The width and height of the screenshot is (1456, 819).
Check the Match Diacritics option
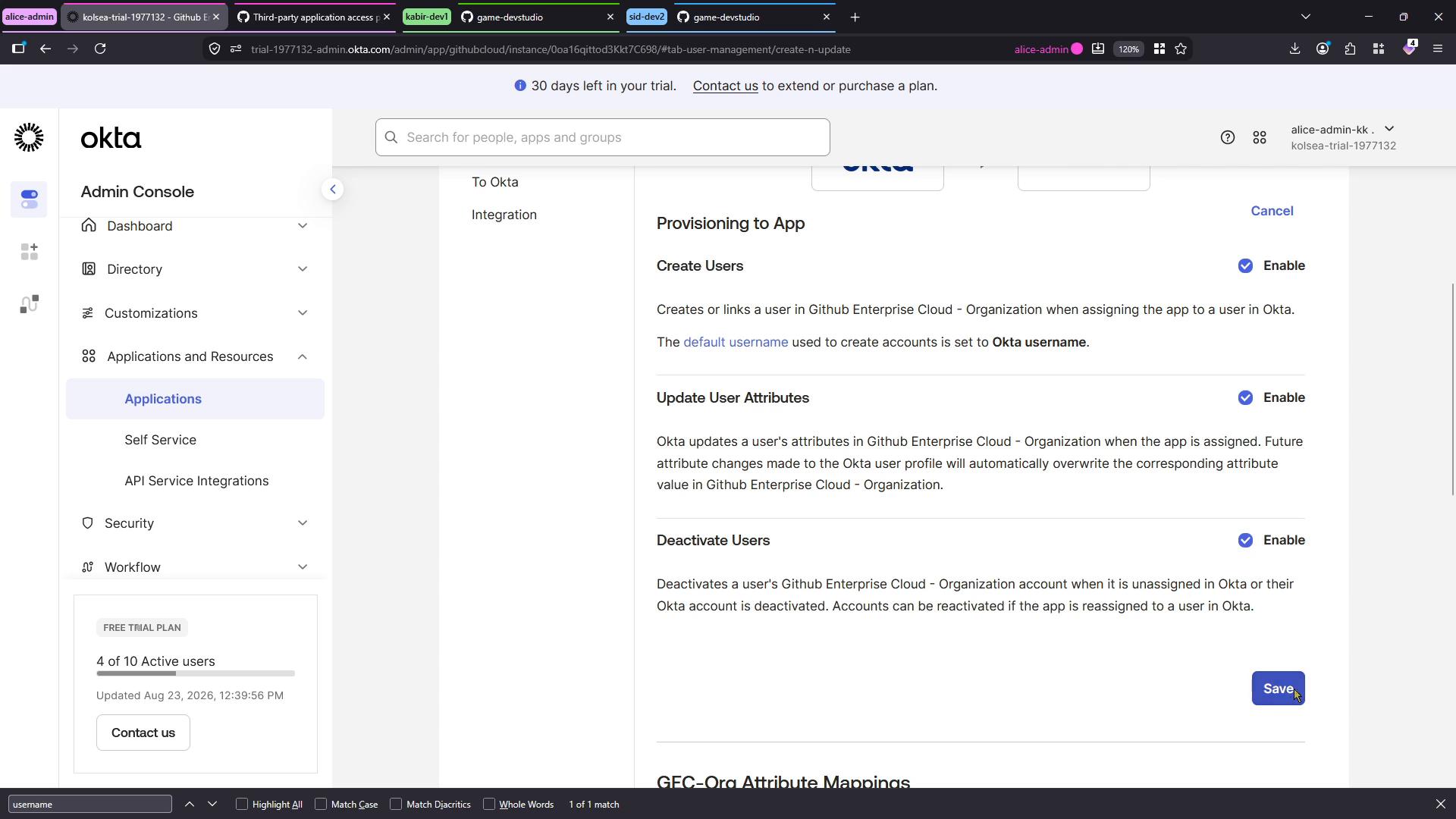coord(396,804)
